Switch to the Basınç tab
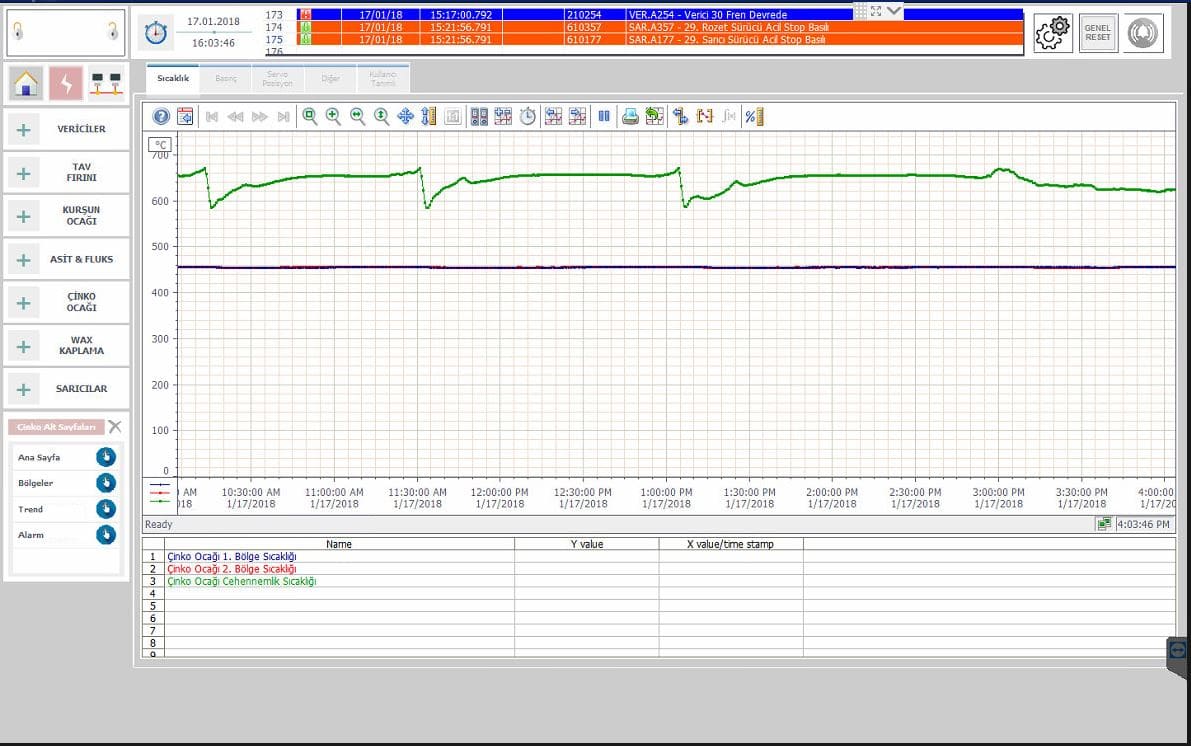This screenshot has height=746, width=1191. coord(226,78)
